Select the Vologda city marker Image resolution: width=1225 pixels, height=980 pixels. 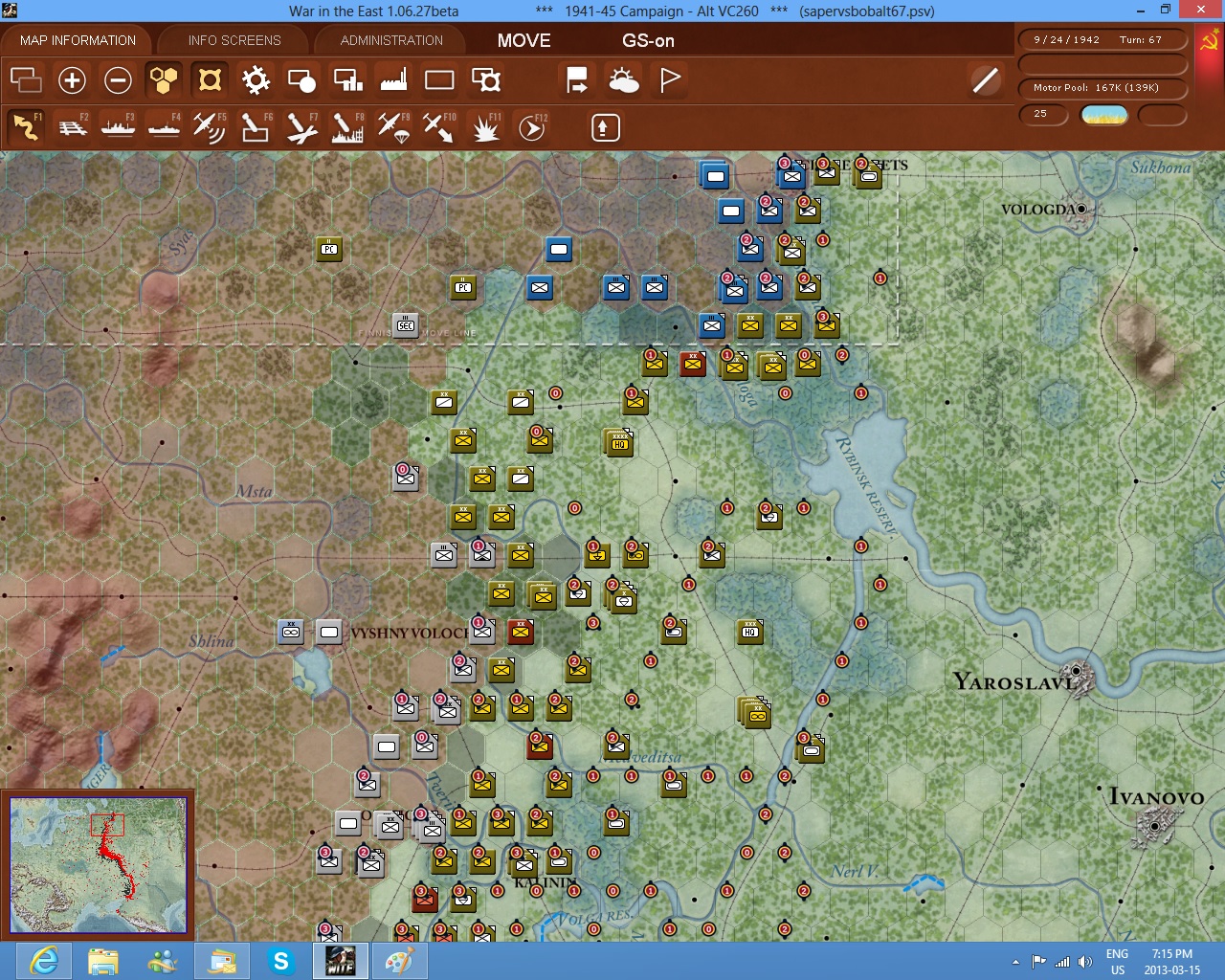1081,209
